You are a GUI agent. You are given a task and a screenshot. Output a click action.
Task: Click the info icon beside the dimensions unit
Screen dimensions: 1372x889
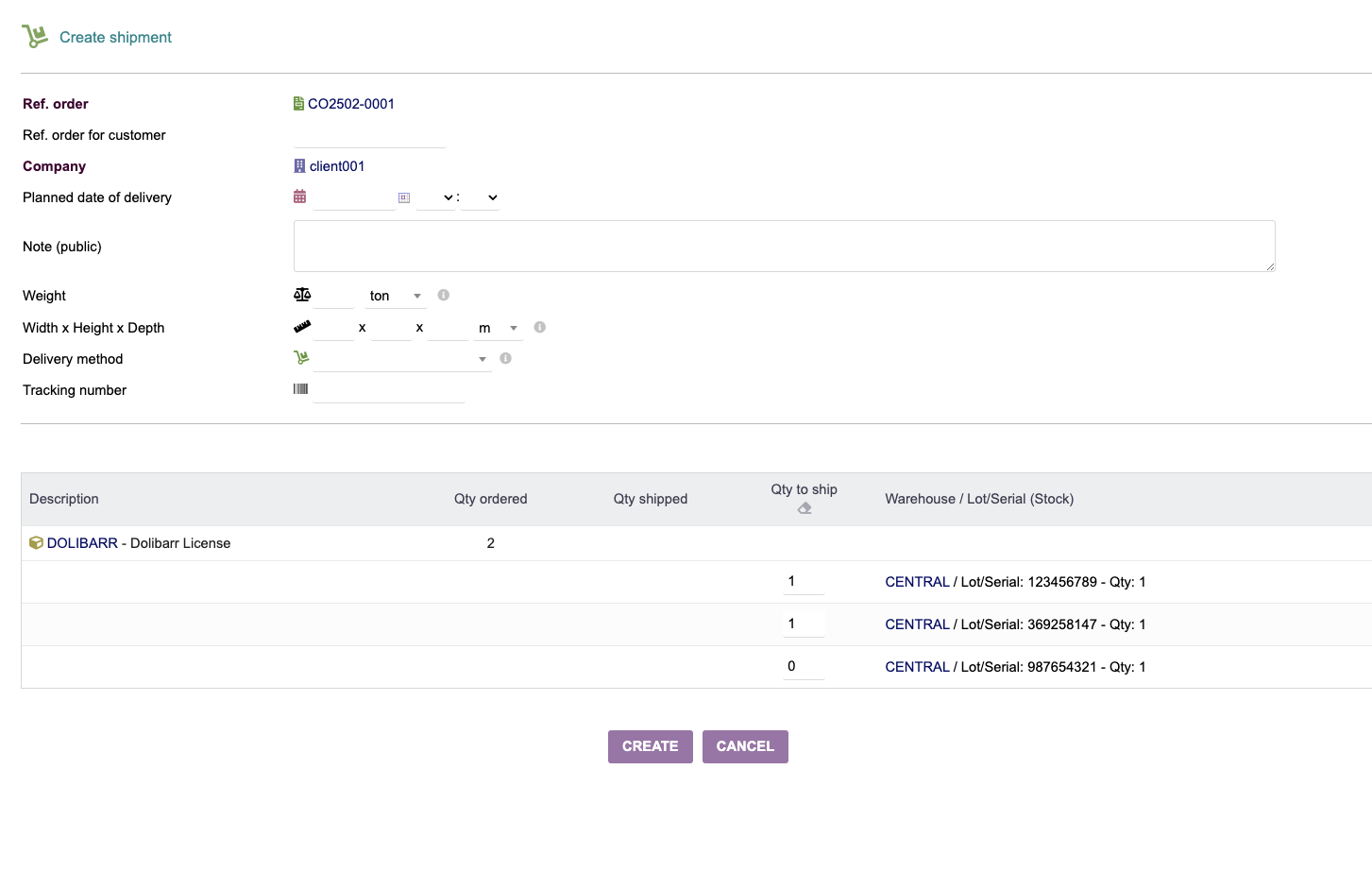(x=540, y=327)
